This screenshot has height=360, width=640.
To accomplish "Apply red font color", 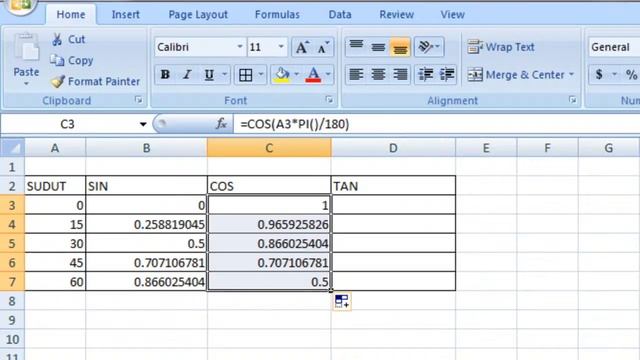I will (313, 75).
